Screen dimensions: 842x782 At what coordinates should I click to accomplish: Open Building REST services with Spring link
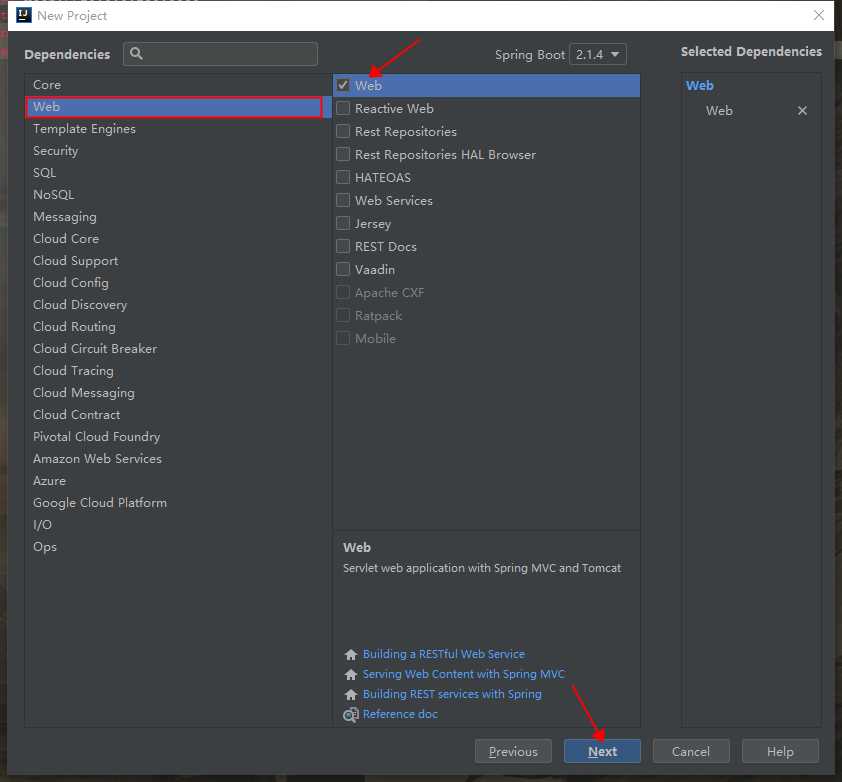point(452,694)
